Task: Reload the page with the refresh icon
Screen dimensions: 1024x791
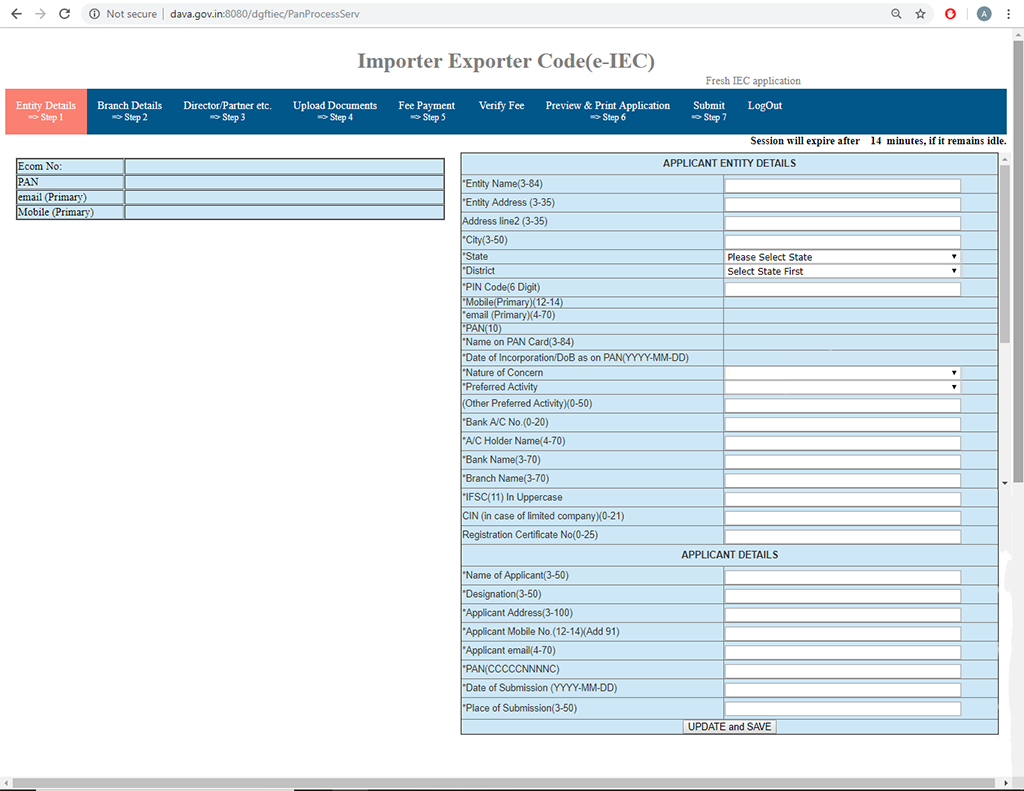Action: (x=64, y=14)
